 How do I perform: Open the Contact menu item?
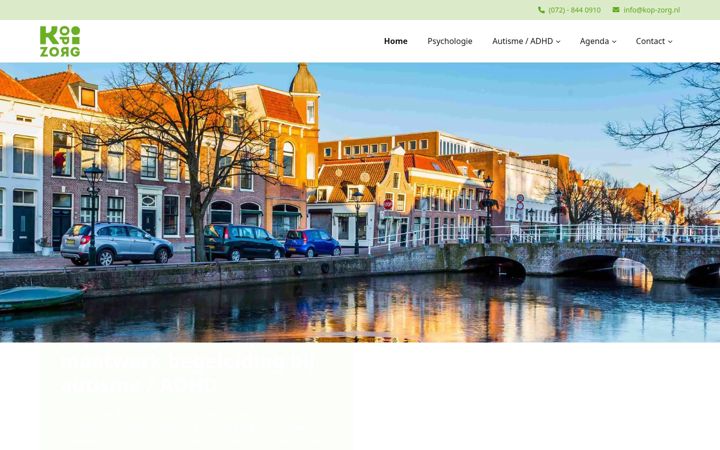tap(650, 41)
